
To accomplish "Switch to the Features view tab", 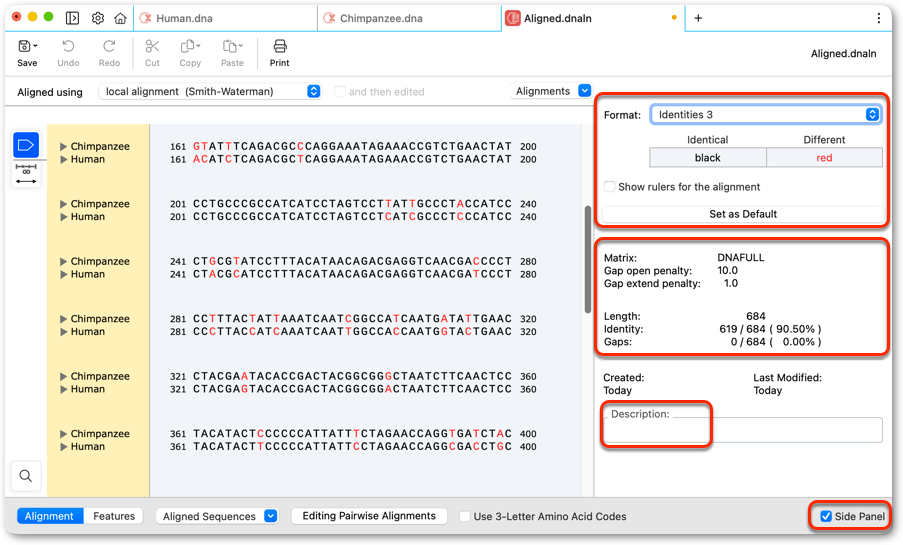I will pyautogui.click(x=114, y=516).
